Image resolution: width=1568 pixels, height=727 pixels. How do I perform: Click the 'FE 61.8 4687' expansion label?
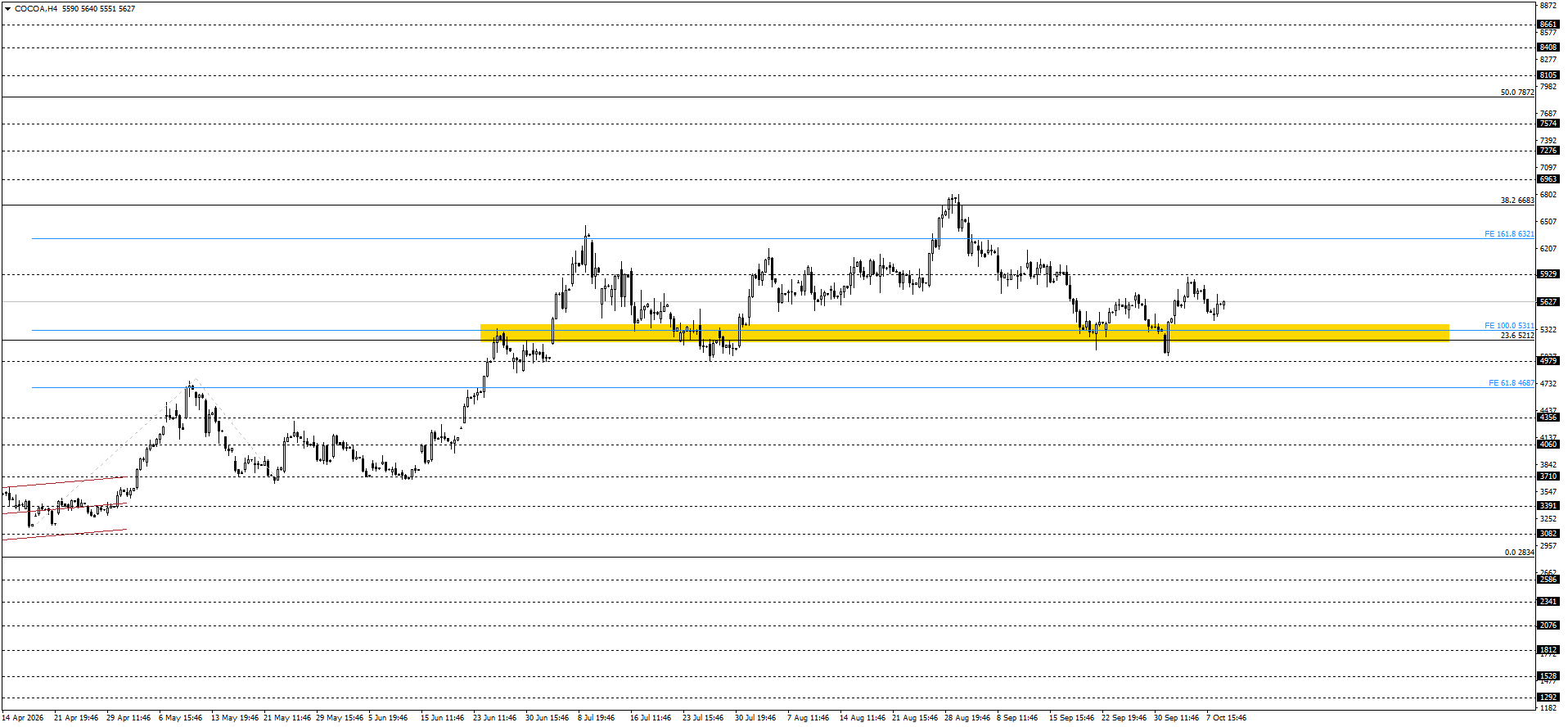pyautogui.click(x=1512, y=383)
